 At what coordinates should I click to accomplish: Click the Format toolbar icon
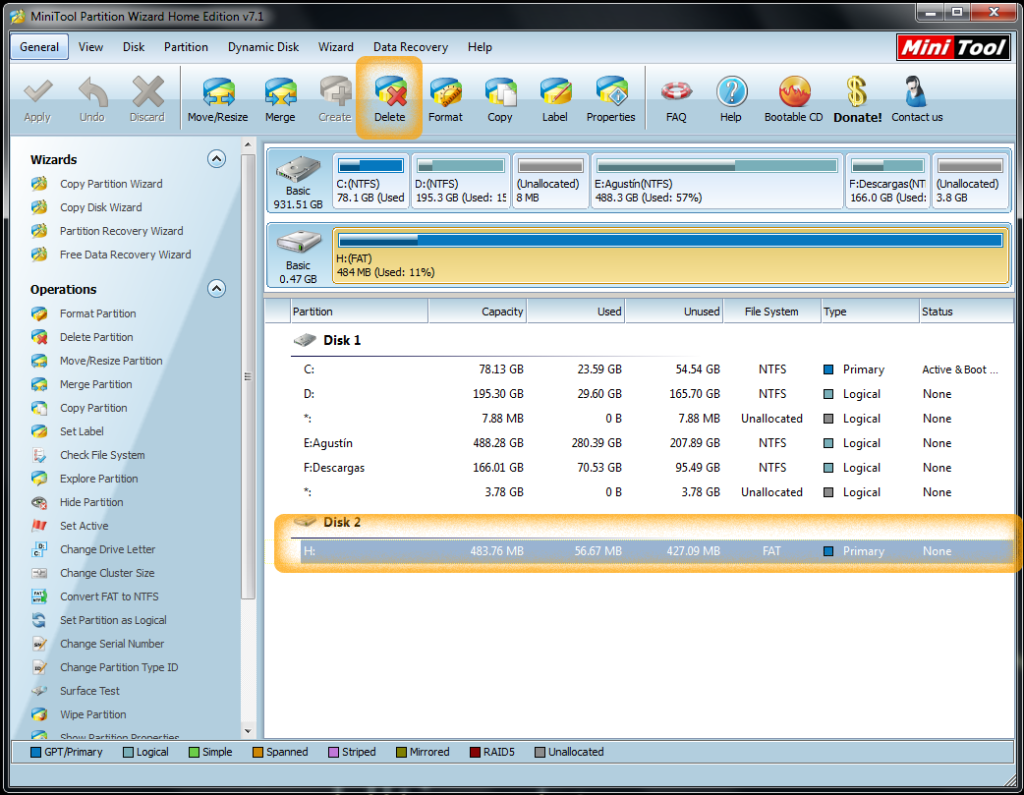pos(445,99)
